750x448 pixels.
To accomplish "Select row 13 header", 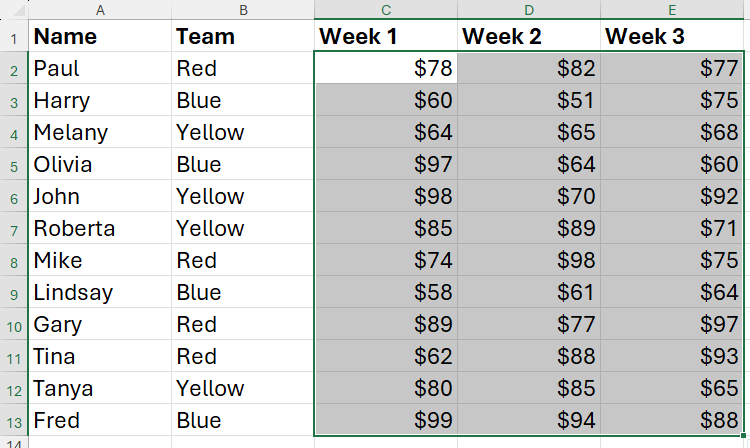I will tap(14, 421).
